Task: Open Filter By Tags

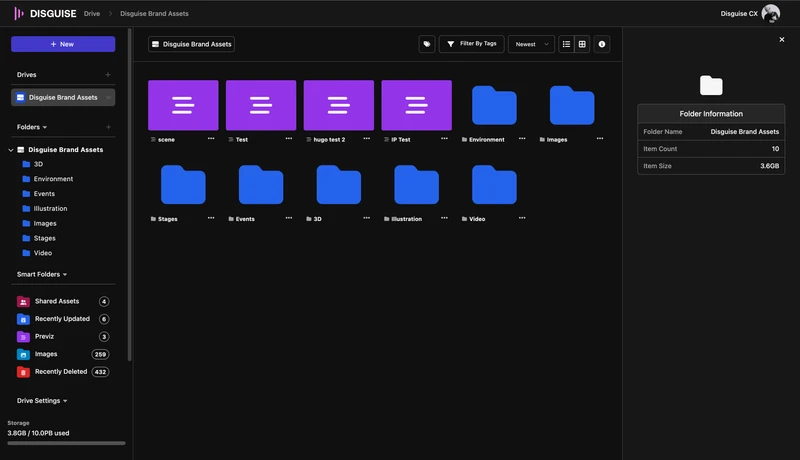Action: pyautogui.click(x=471, y=44)
